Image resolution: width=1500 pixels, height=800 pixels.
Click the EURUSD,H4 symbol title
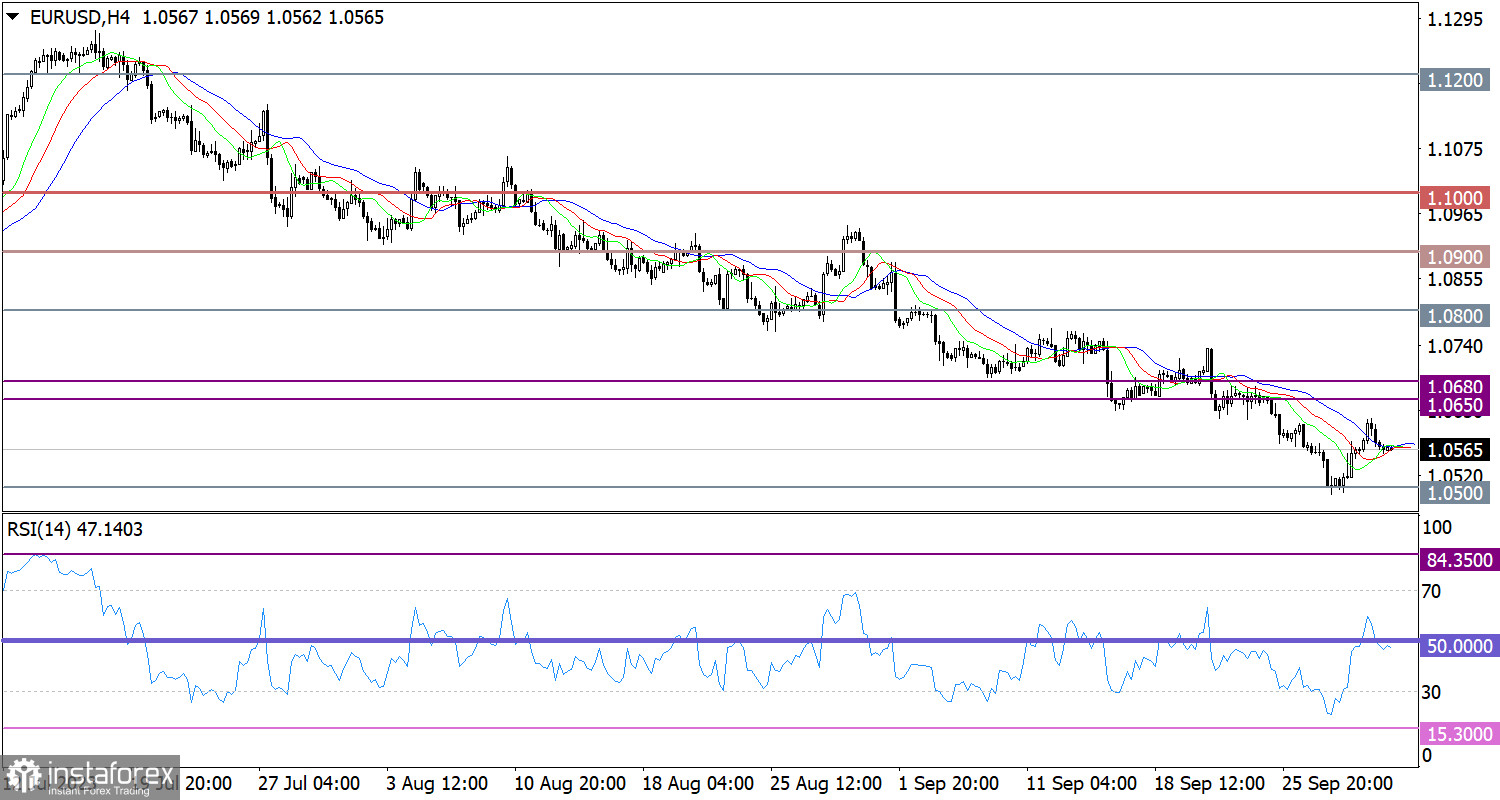click(81, 17)
